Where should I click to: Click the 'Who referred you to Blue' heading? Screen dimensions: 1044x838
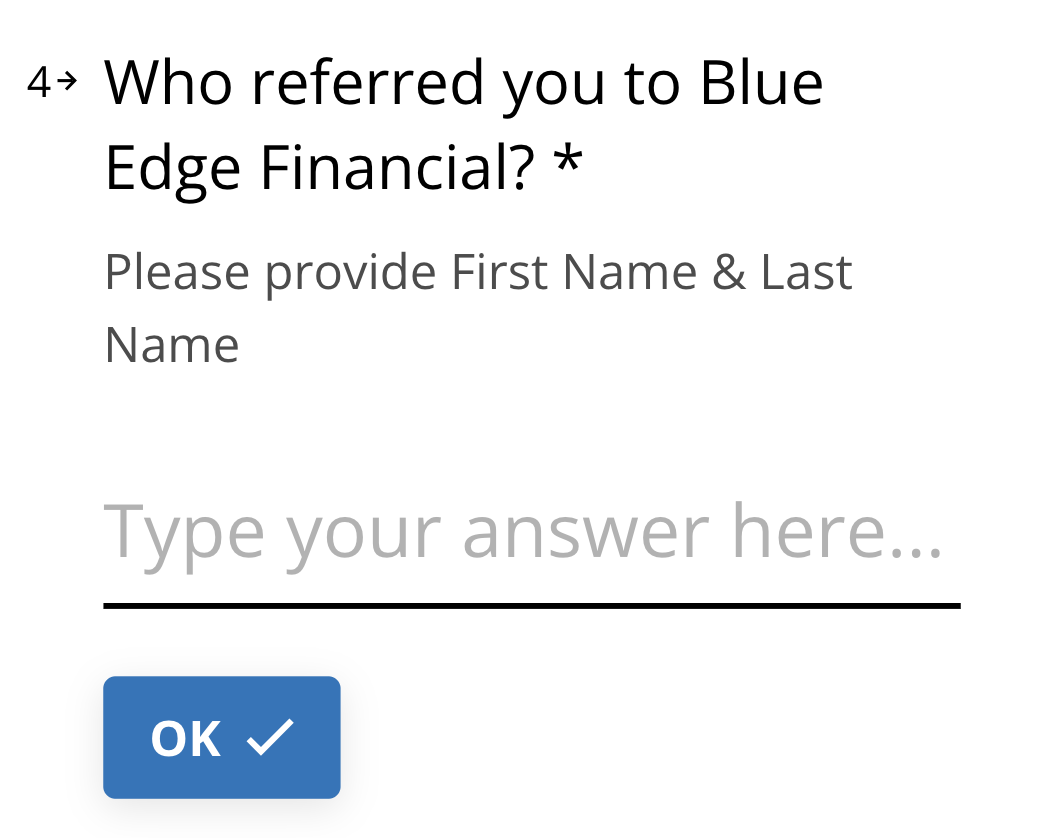coord(464,83)
